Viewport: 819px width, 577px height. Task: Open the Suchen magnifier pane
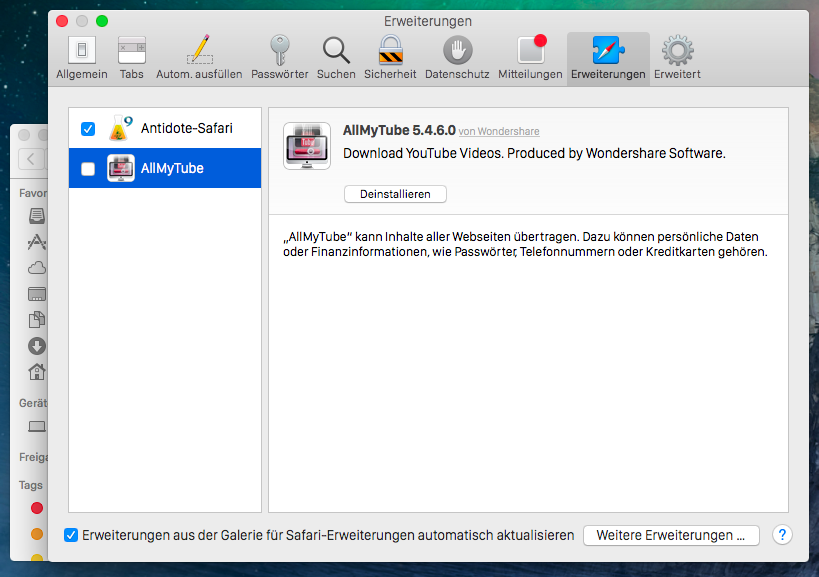coord(336,57)
